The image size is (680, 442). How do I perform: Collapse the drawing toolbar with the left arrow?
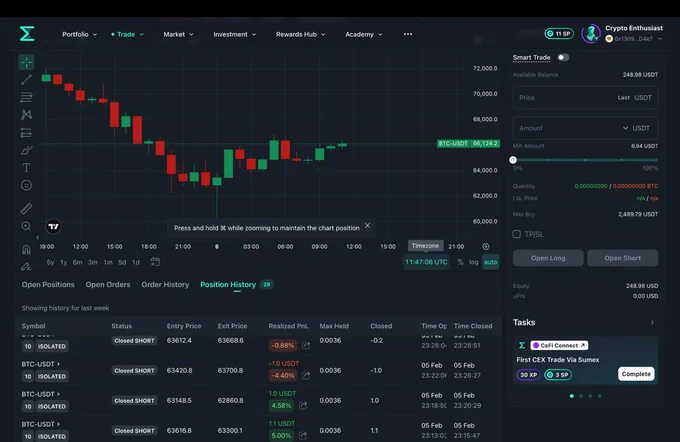click(x=38, y=238)
